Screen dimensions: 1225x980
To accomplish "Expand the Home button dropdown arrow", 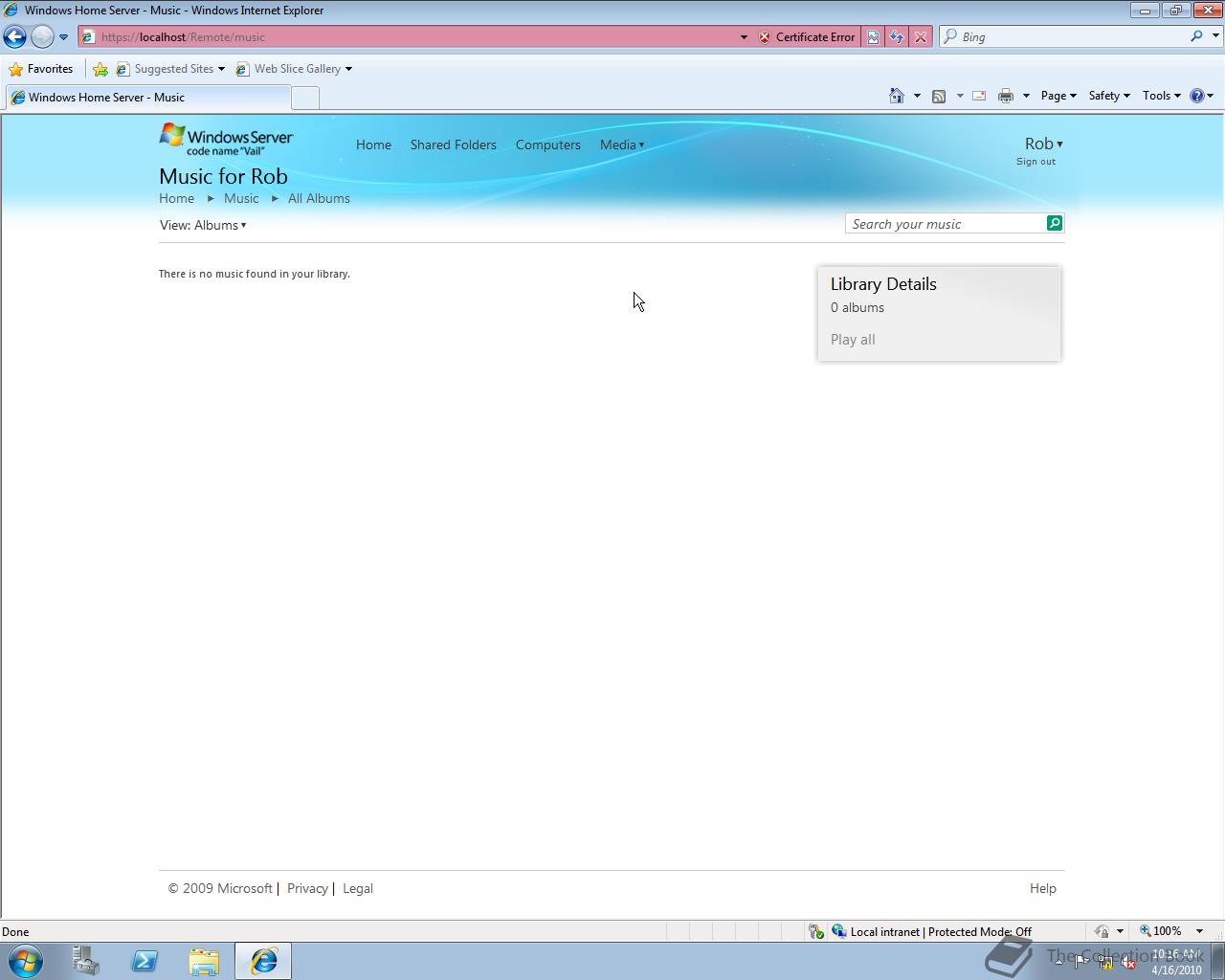I will tap(917, 96).
